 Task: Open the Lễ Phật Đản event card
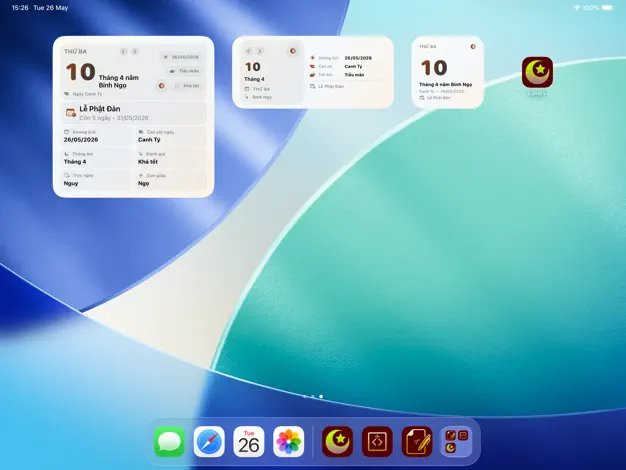point(133,113)
